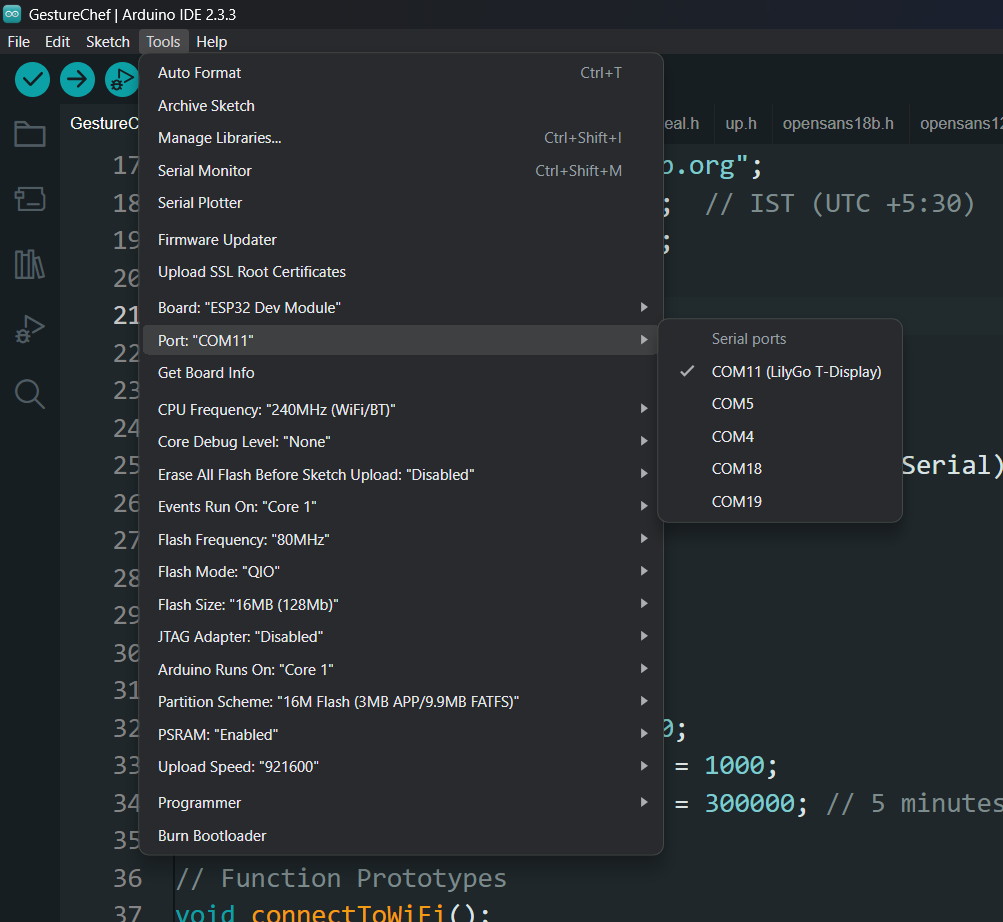This screenshot has height=922, width=1003.
Task: Open the Sketchbook folder icon in sidebar
Action: 30,134
